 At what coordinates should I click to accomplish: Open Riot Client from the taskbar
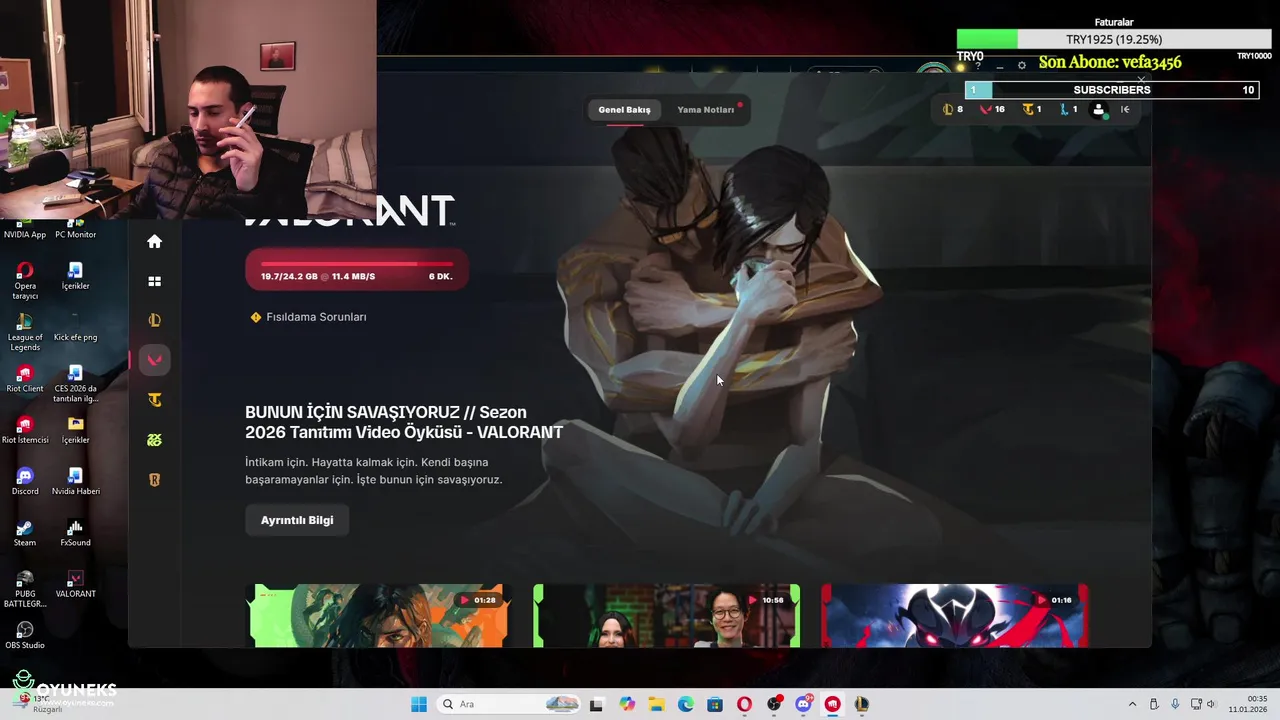(832, 704)
